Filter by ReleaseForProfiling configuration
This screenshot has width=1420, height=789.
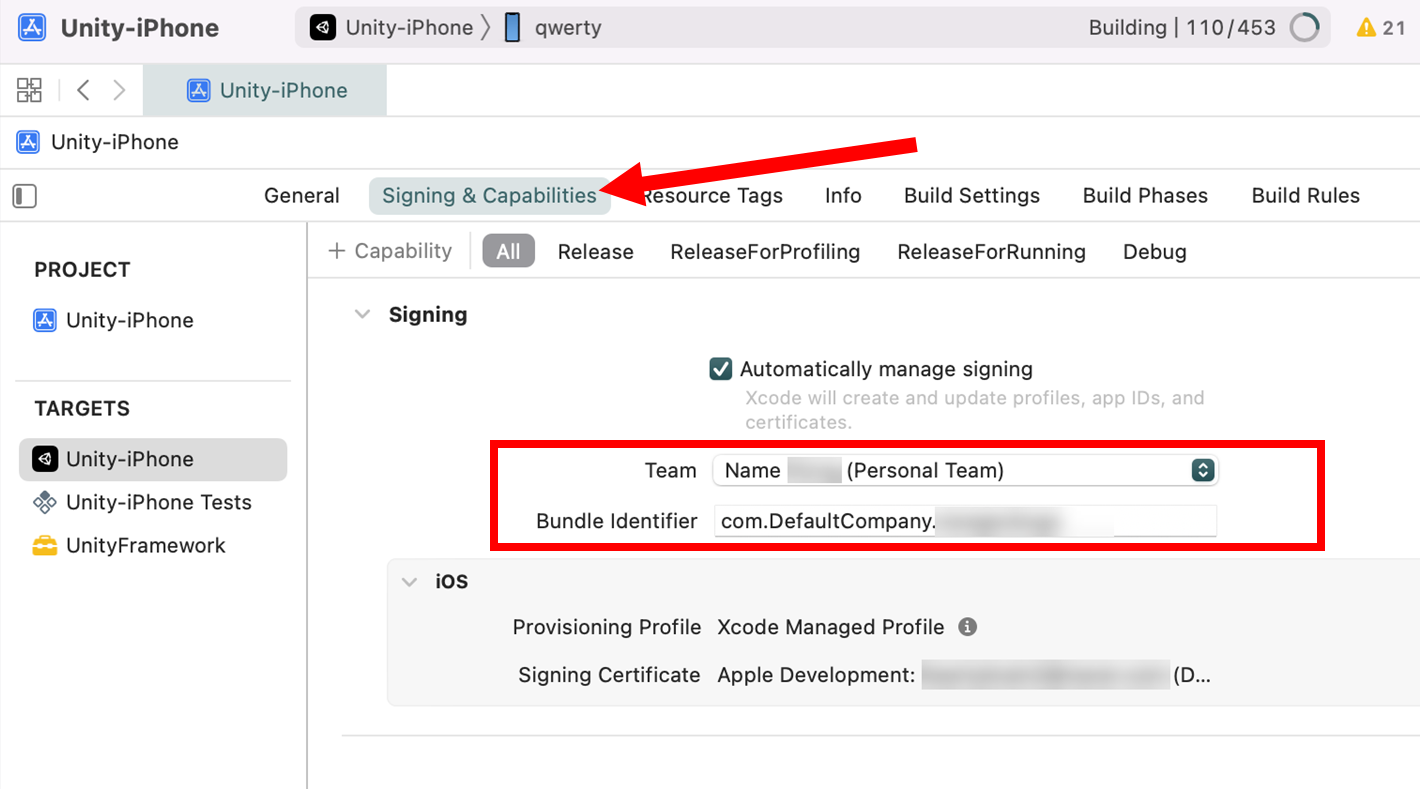click(x=765, y=252)
